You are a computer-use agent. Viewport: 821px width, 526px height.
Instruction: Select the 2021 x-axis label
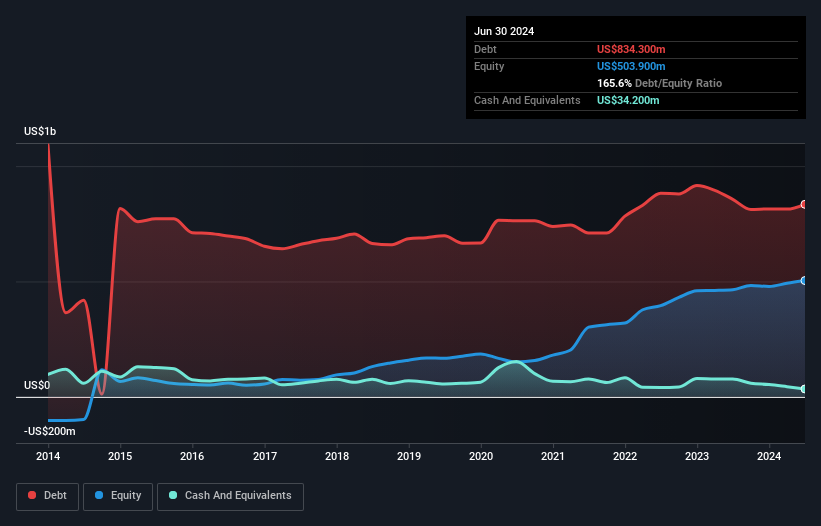tap(553, 456)
